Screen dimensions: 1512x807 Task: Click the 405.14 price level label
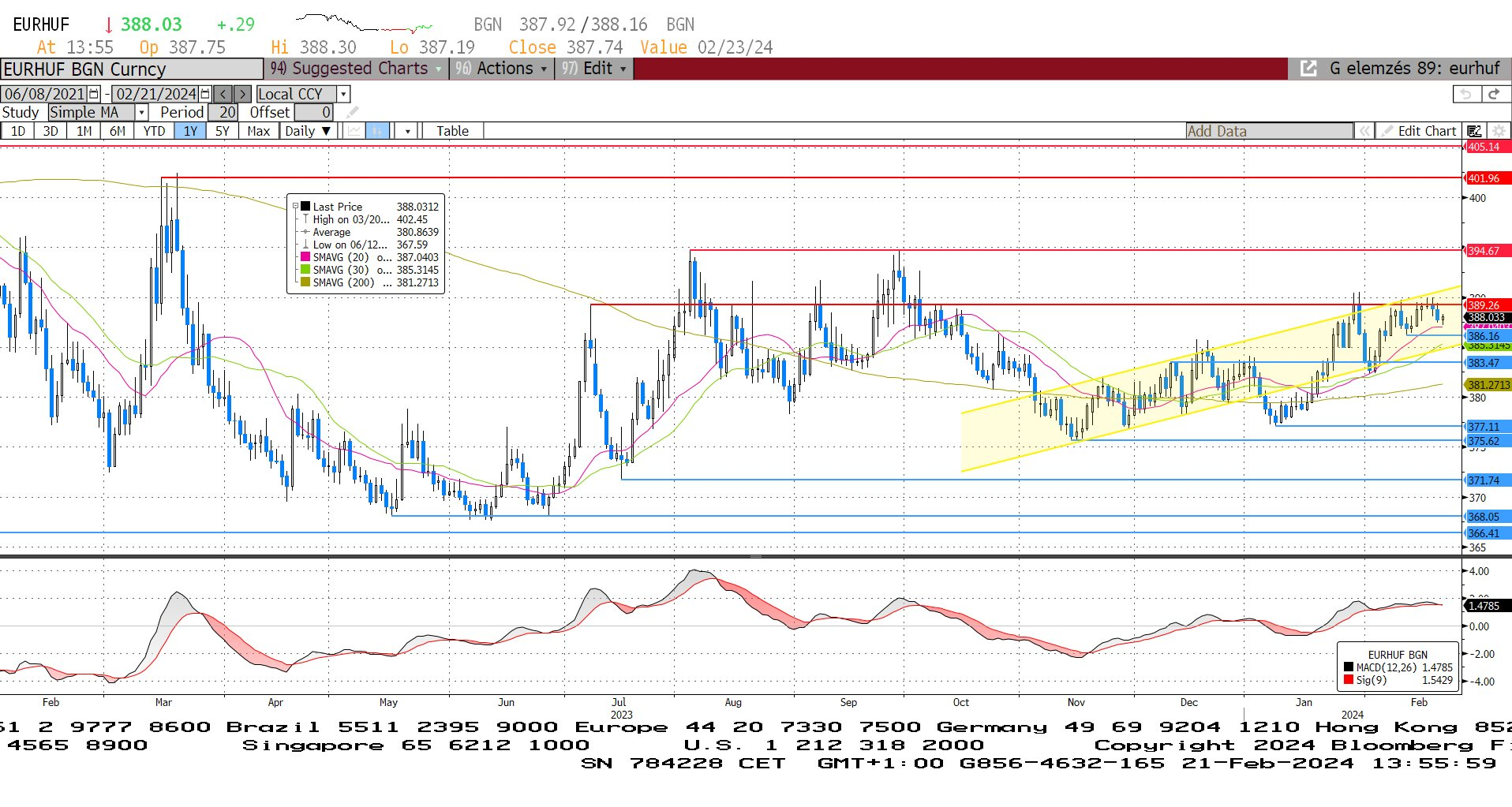tap(1487, 147)
